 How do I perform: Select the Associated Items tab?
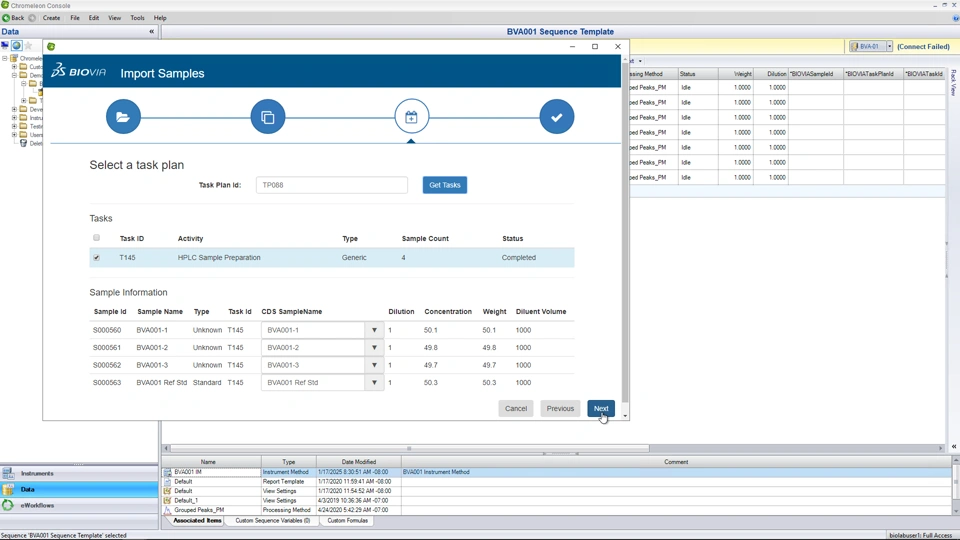click(197, 520)
